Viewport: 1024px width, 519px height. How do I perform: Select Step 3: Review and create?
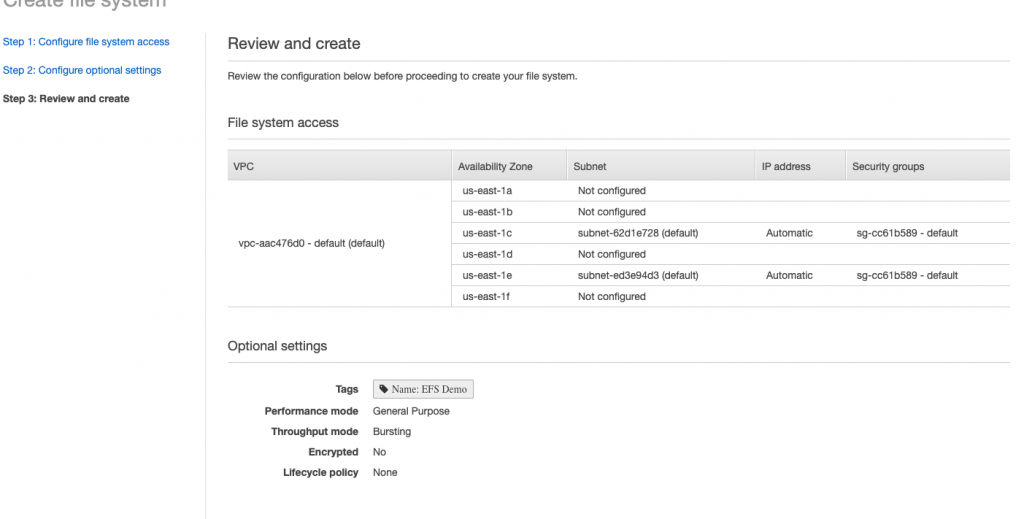coord(66,99)
